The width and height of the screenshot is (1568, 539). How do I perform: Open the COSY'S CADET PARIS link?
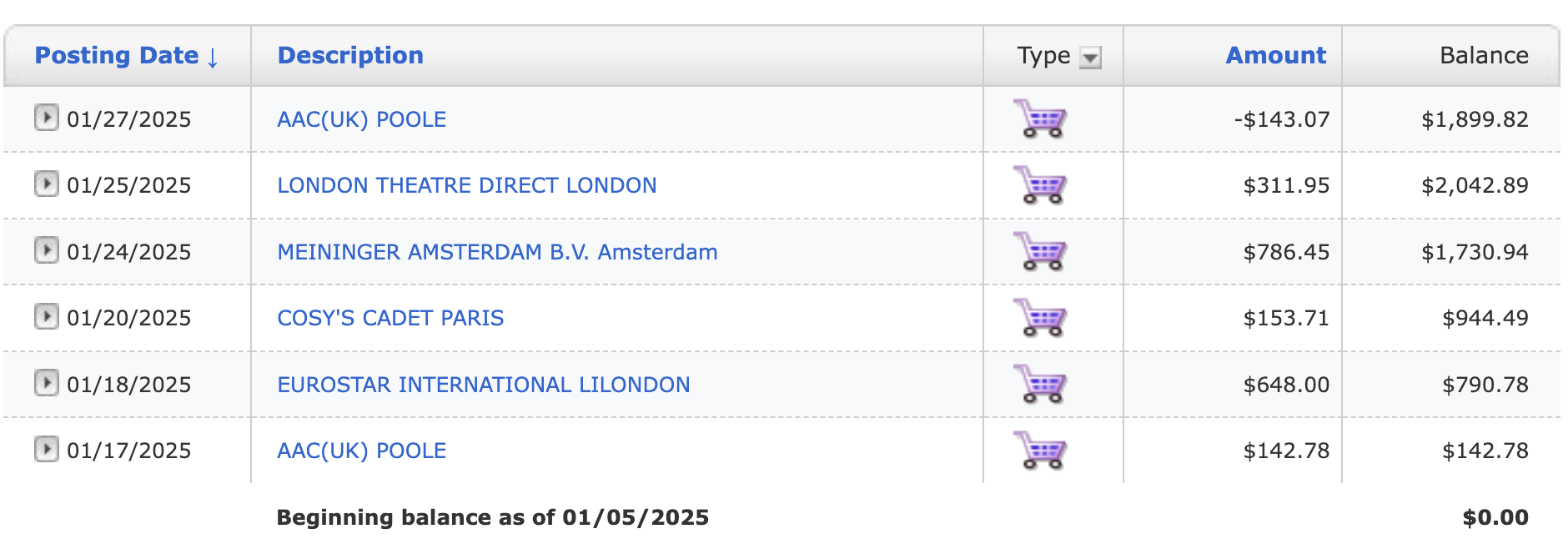tap(390, 318)
